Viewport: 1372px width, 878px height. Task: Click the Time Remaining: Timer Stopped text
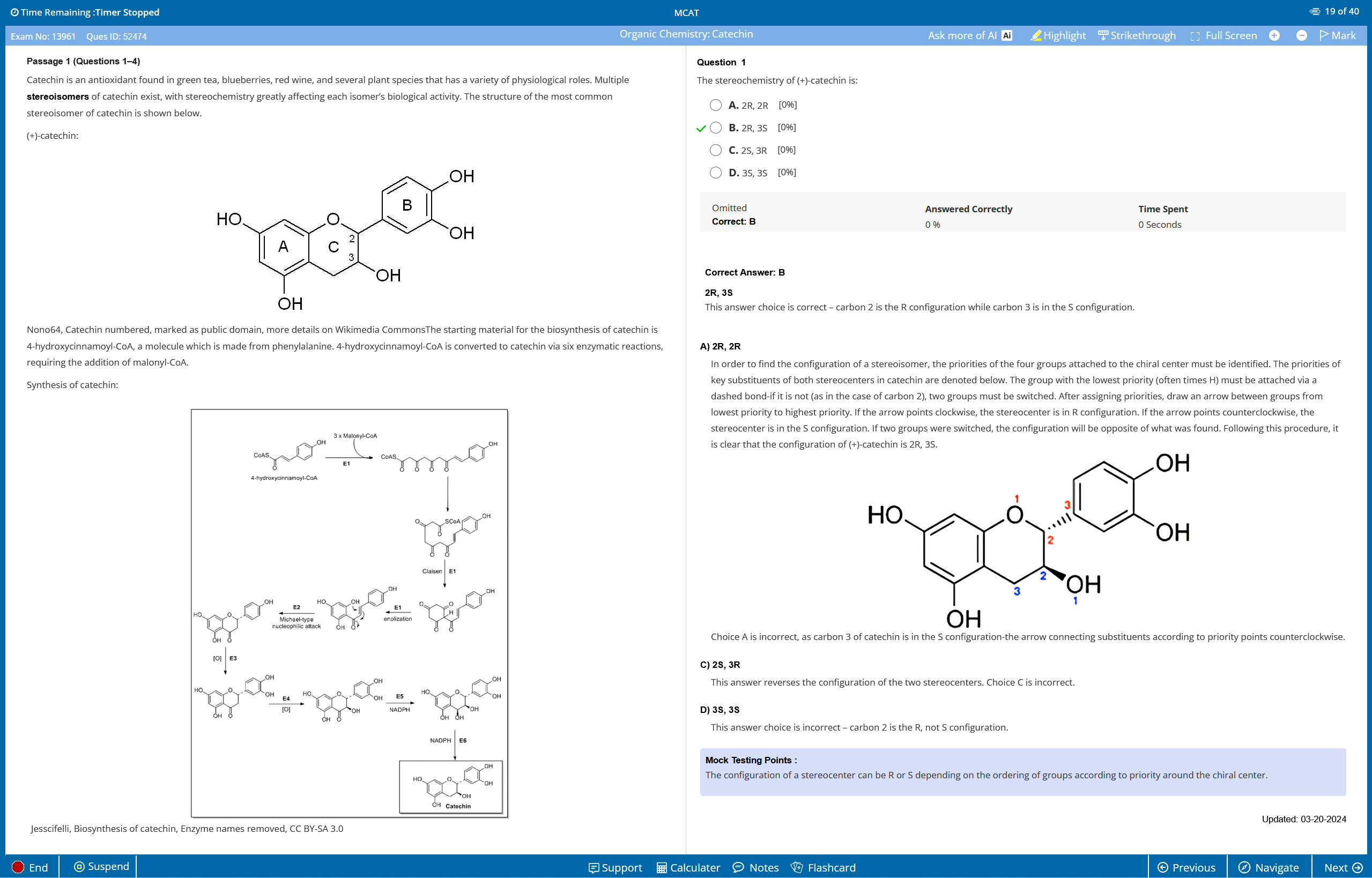click(x=90, y=12)
